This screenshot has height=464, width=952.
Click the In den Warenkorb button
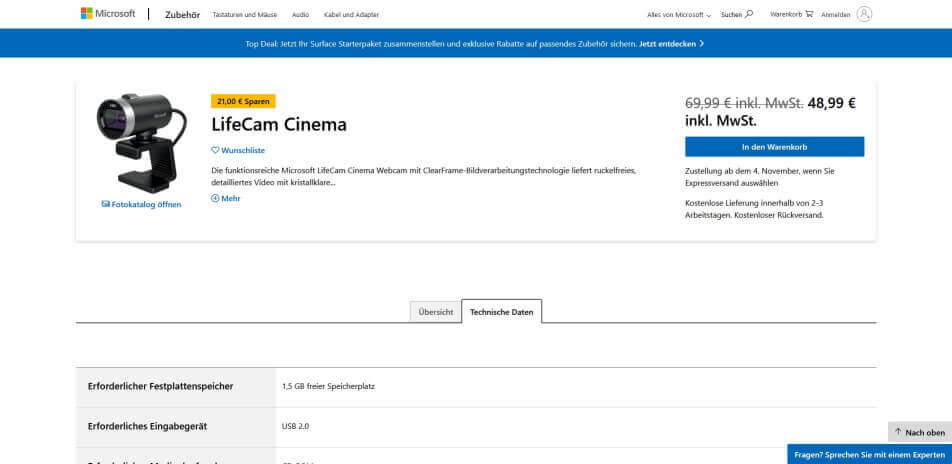(775, 147)
